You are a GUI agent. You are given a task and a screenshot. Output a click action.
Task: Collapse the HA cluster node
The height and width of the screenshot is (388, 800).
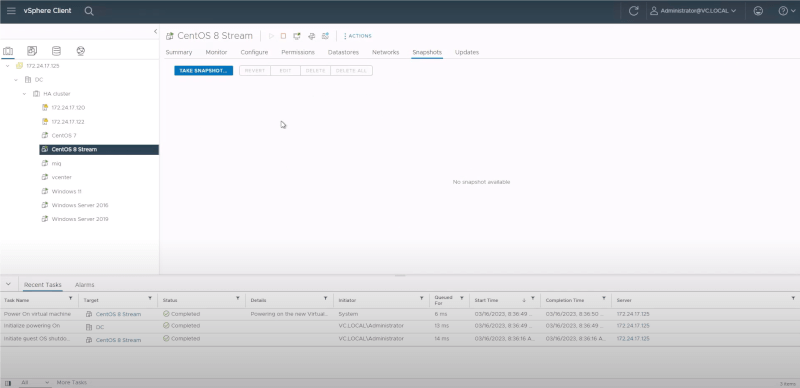(24, 94)
